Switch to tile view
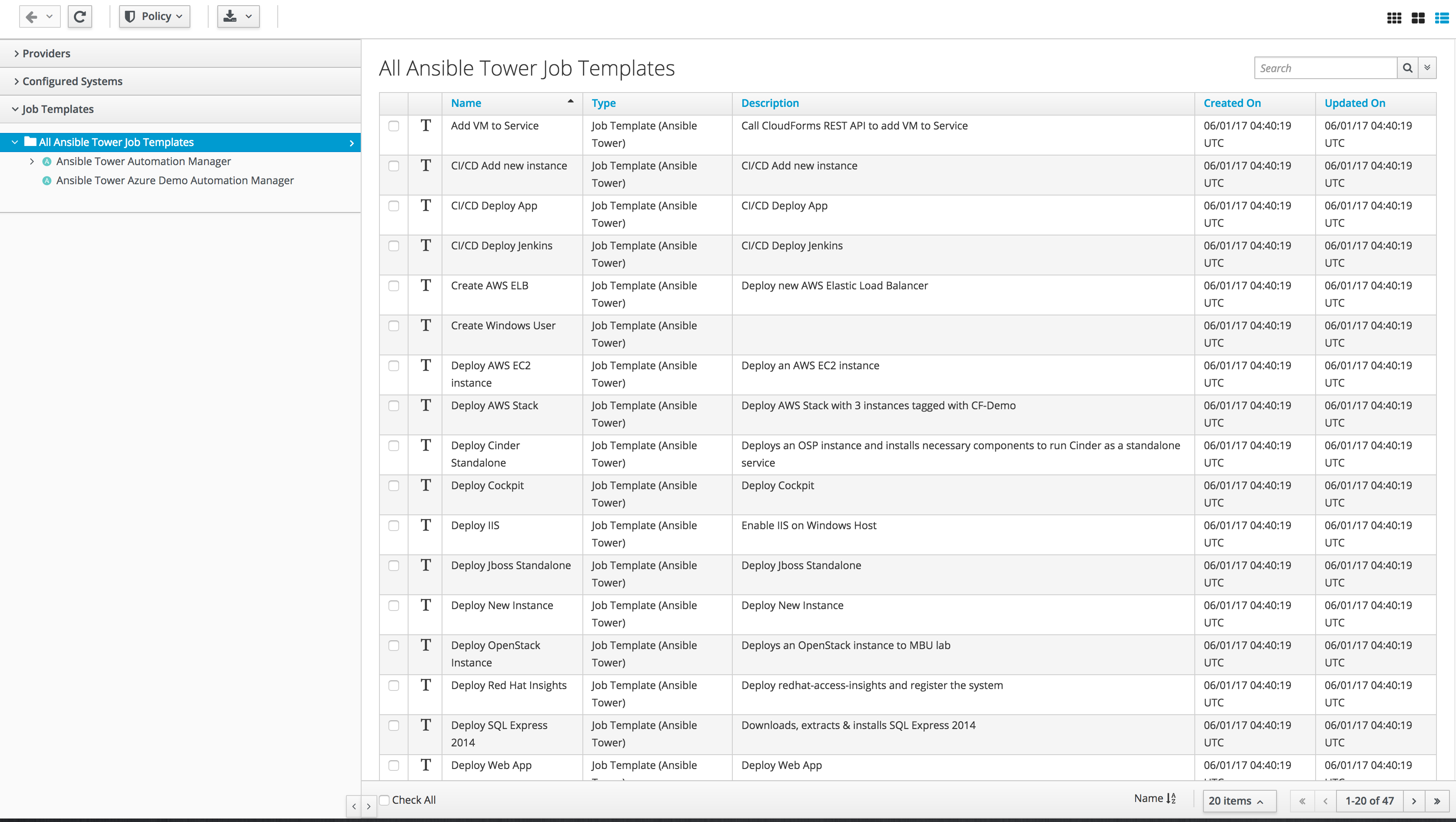This screenshot has height=822, width=1456. [1418, 18]
